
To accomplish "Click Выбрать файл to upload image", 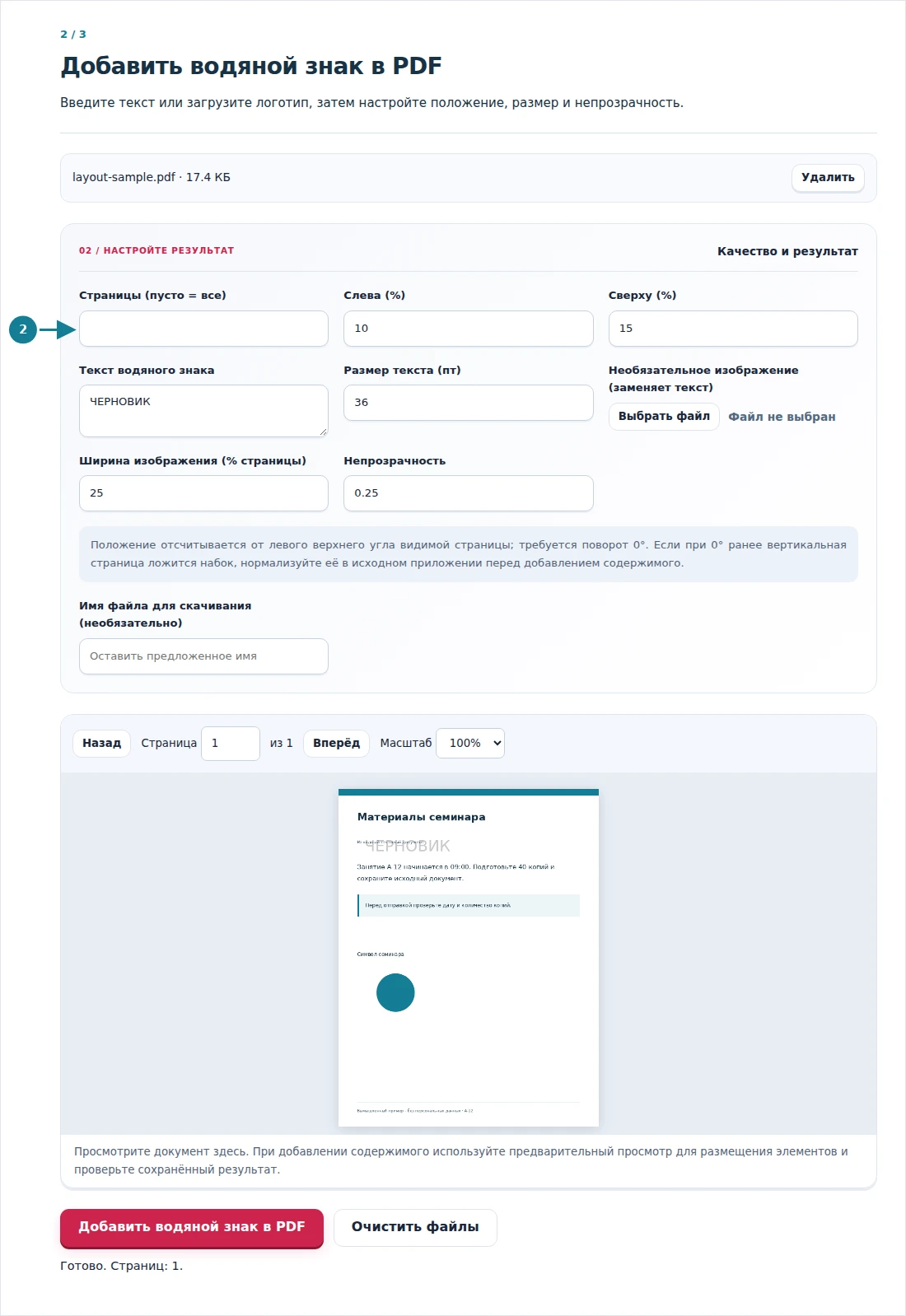I will 664,417.
